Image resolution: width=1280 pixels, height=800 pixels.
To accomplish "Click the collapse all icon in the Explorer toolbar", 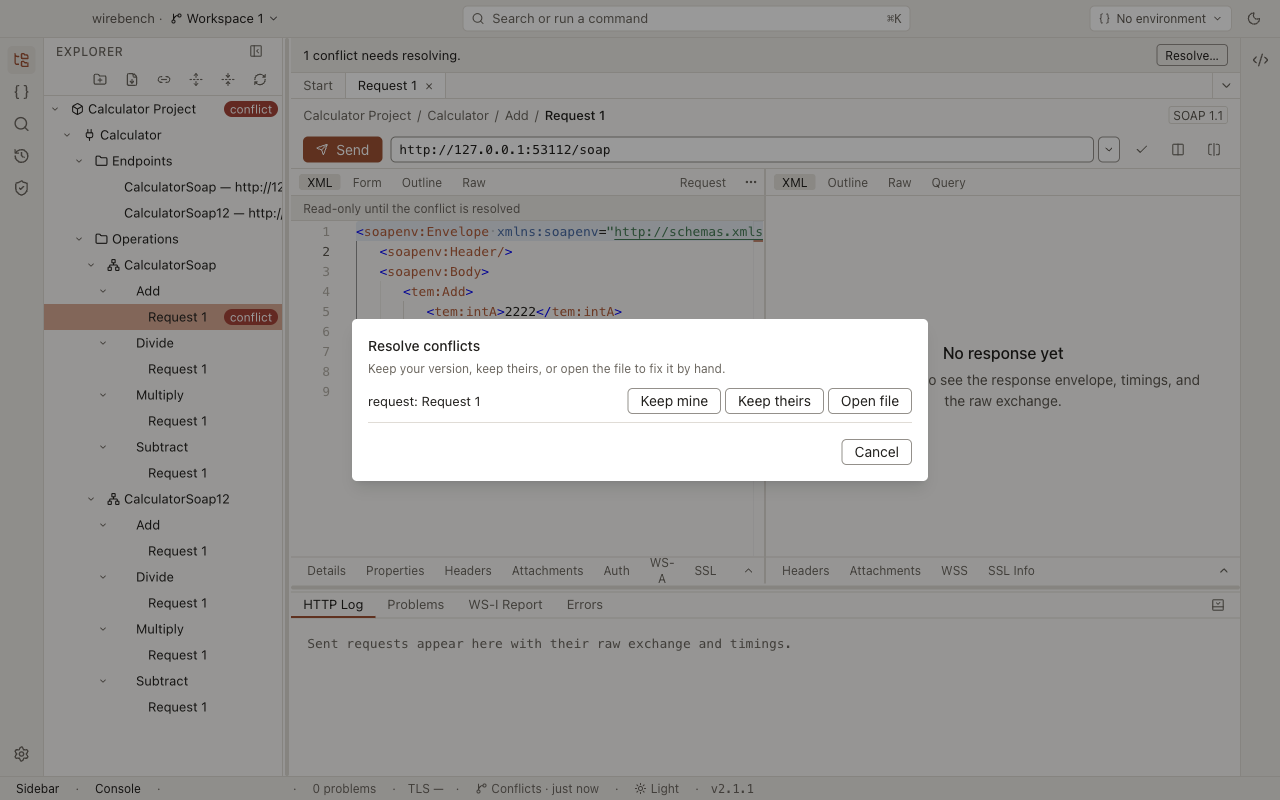I will tap(228, 79).
